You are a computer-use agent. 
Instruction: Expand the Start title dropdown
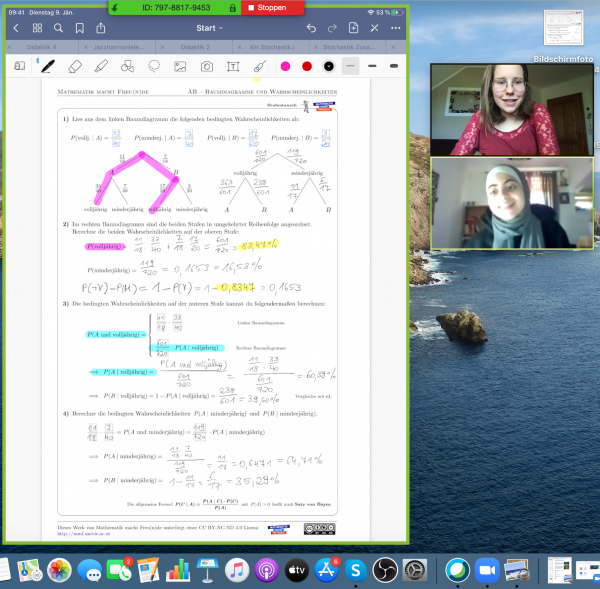[211, 29]
